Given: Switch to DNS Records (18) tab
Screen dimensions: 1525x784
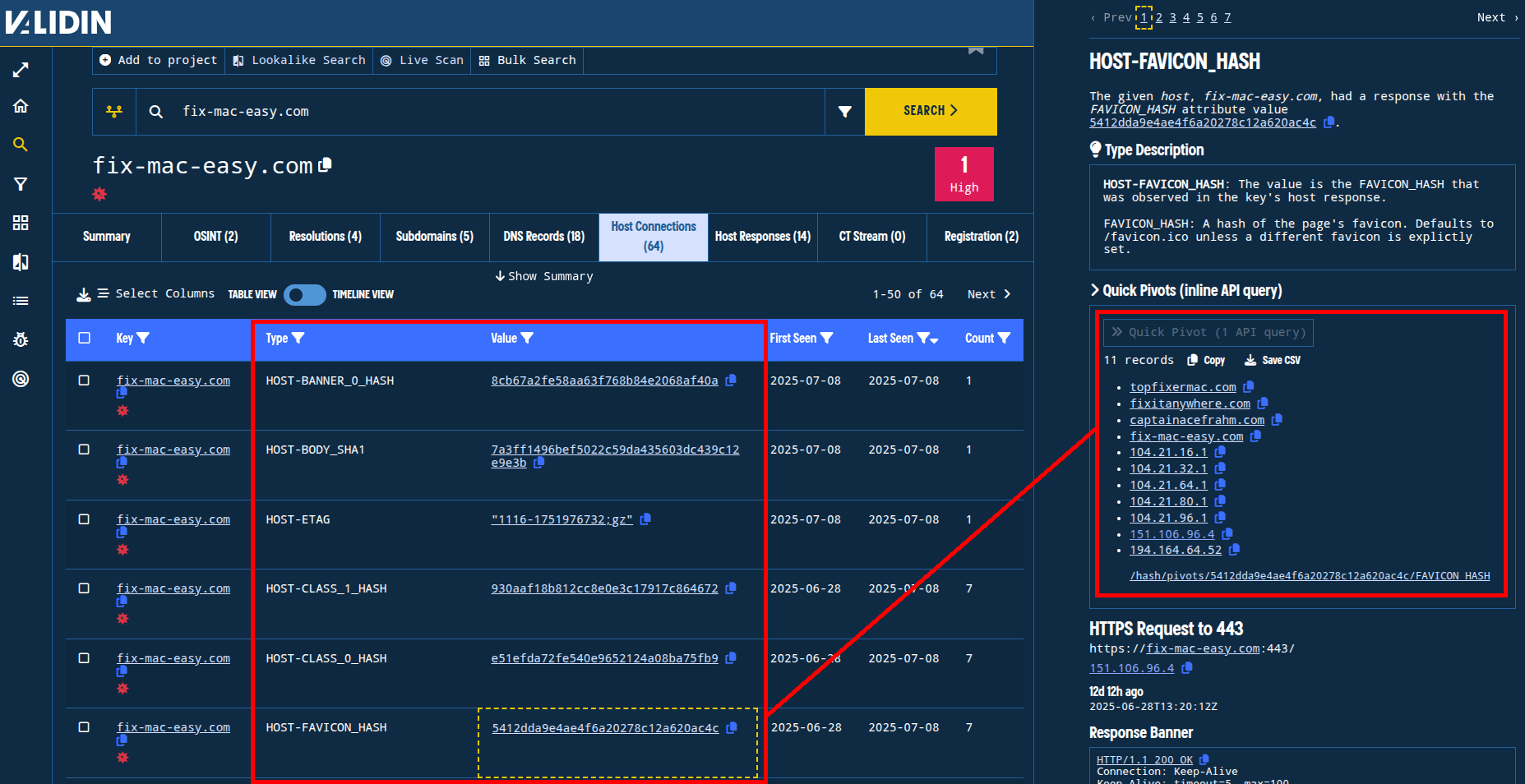Looking at the screenshot, I should [x=544, y=237].
